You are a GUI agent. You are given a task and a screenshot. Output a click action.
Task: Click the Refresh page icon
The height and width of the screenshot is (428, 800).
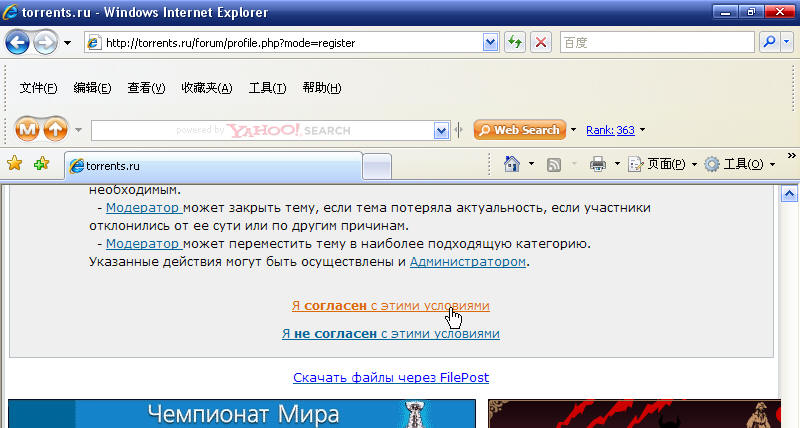515,42
